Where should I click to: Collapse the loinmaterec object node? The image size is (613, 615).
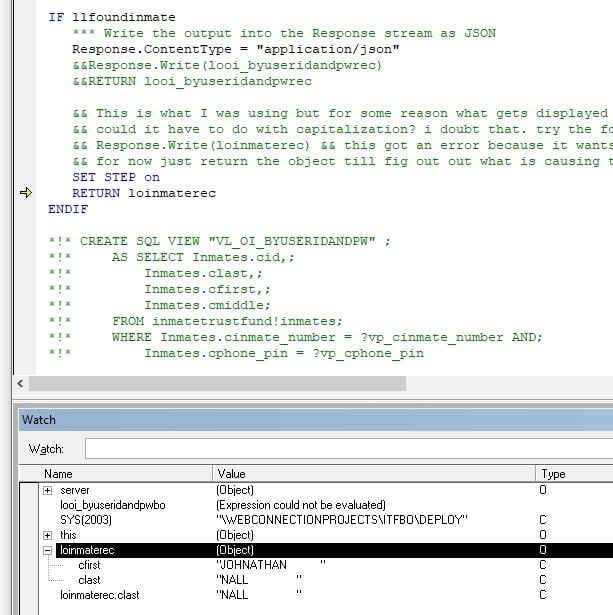tap(47, 550)
